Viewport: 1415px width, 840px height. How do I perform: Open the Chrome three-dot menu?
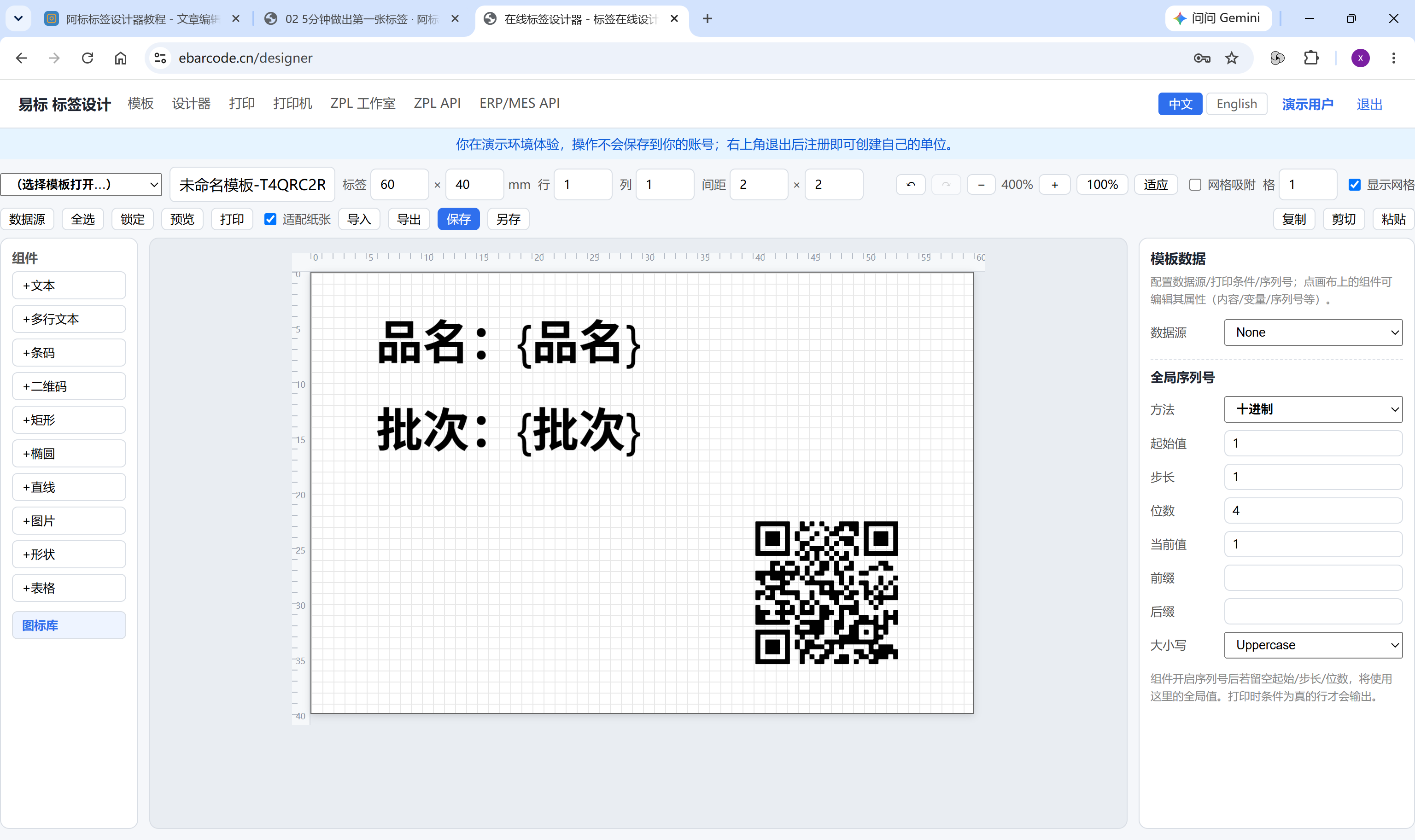click(1393, 58)
